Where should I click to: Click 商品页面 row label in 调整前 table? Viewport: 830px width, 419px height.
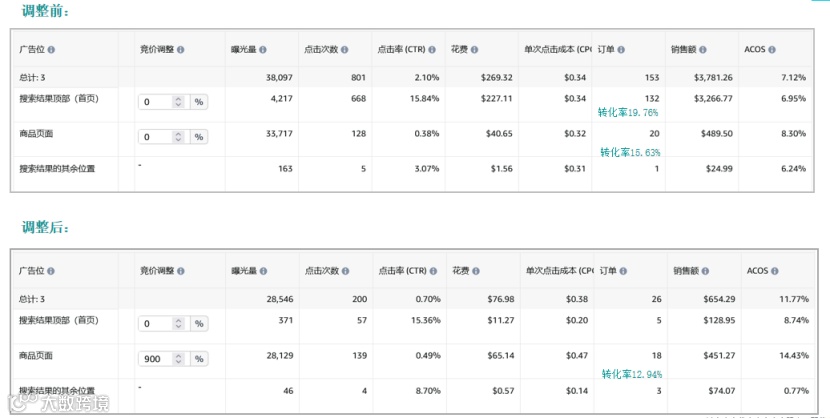pyautogui.click(x=36, y=133)
